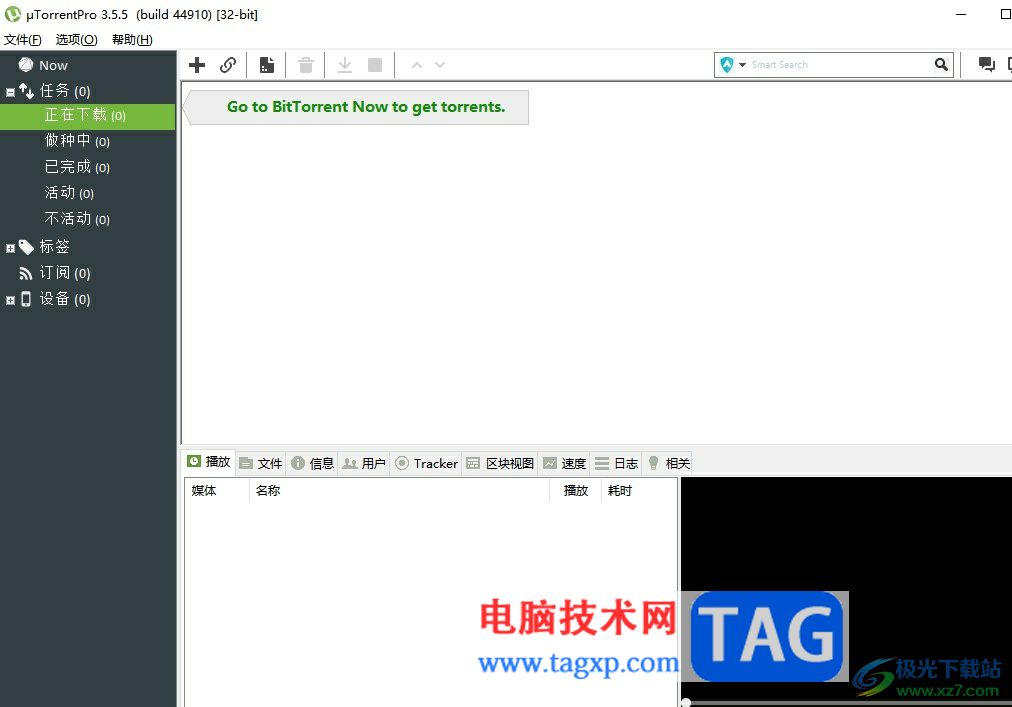Switch to the Tracker tab
Image resolution: width=1012 pixels, height=707 pixels.
click(x=427, y=463)
